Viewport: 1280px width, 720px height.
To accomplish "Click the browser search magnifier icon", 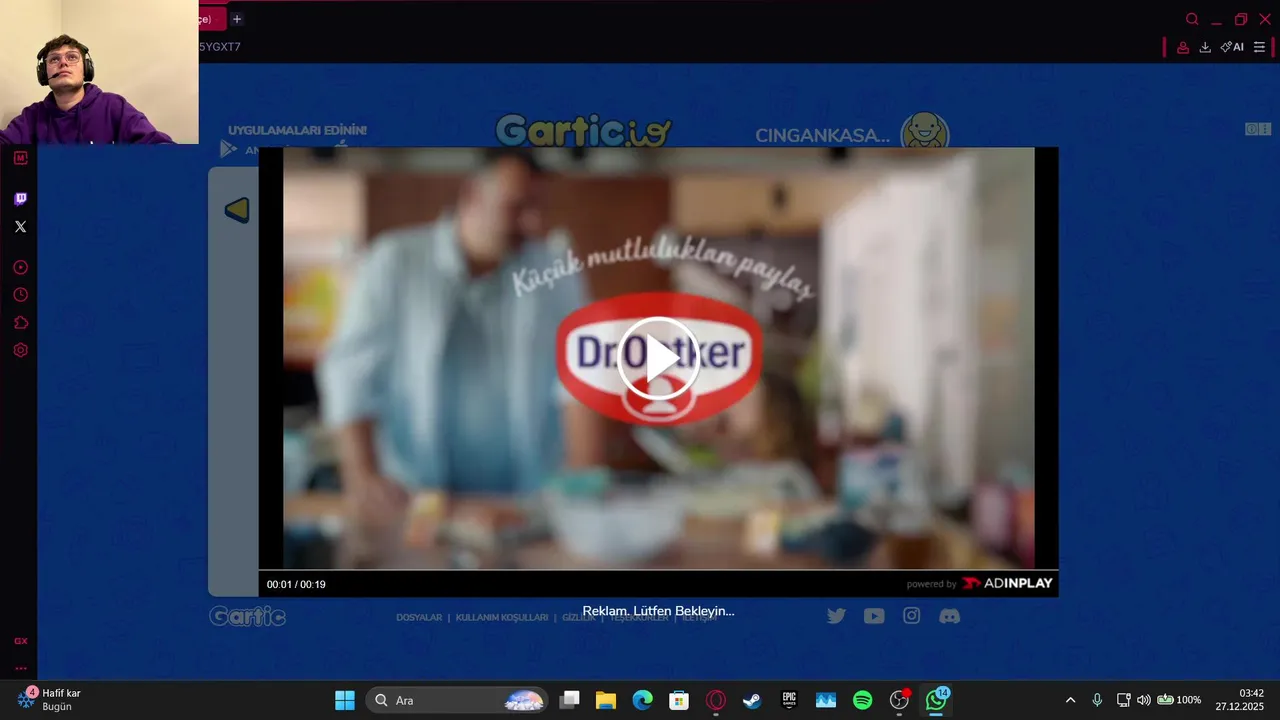I will click(1192, 19).
